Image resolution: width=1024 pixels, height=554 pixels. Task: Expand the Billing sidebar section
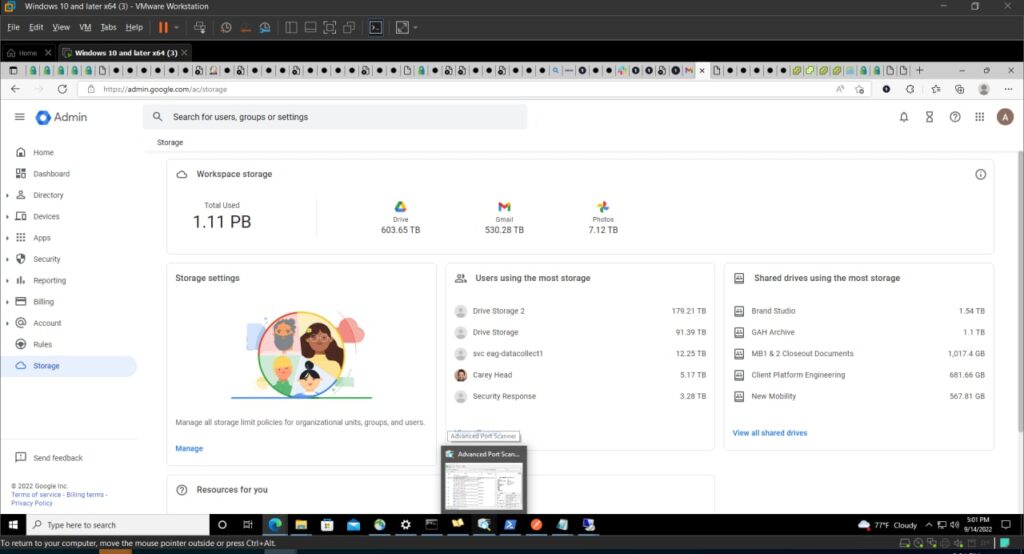[x=7, y=302]
